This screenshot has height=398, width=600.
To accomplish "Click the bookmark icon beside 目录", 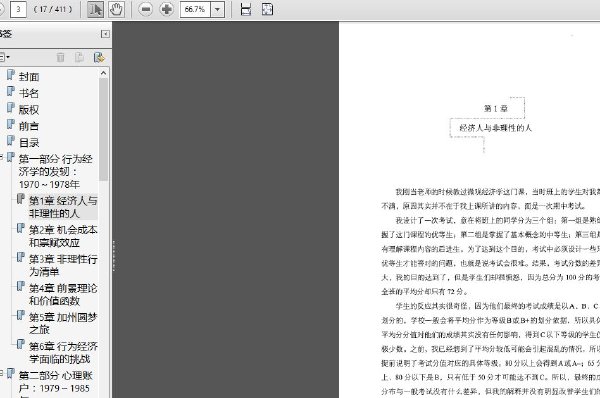I will tap(11, 140).
